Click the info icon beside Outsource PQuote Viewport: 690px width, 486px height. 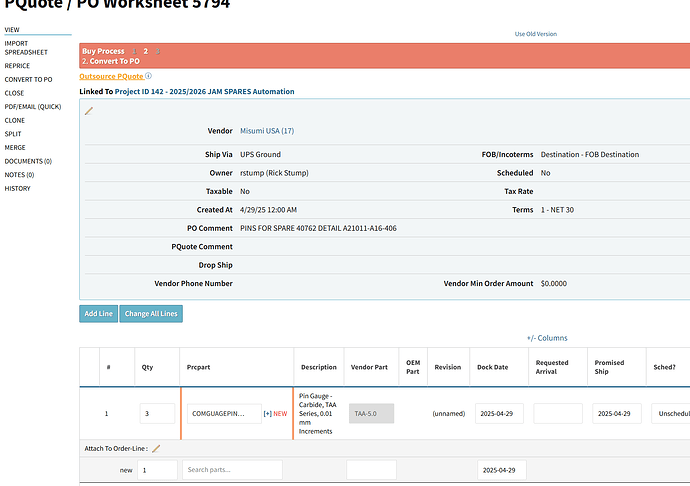[x=148, y=76]
